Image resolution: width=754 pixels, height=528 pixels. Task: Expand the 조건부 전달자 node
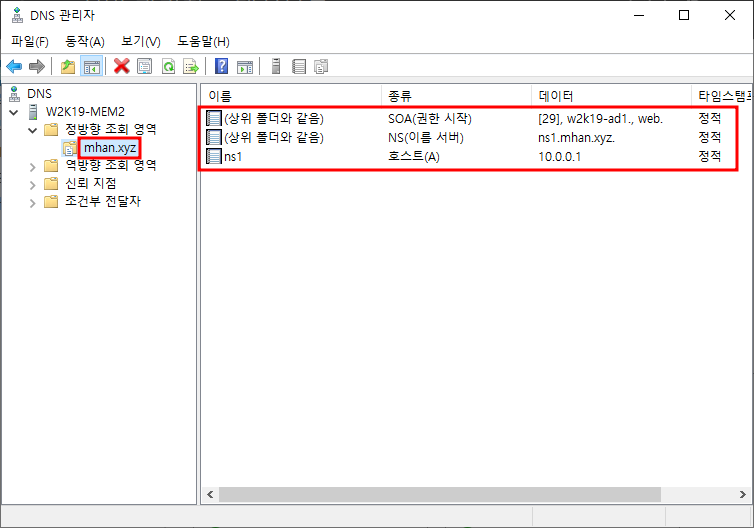click(x=32, y=203)
